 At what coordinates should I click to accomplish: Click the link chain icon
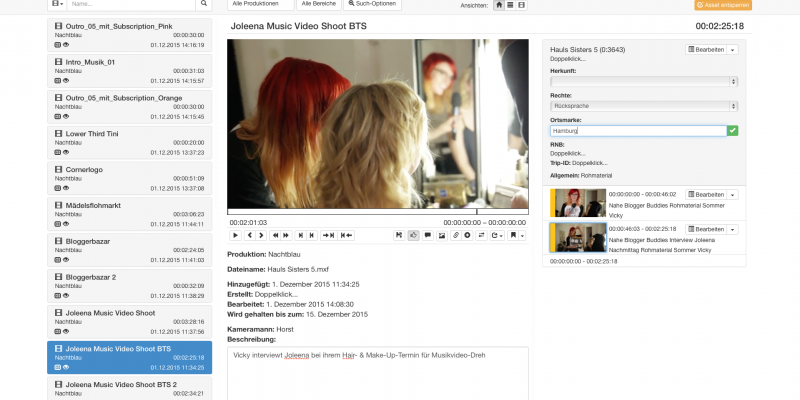[455, 235]
